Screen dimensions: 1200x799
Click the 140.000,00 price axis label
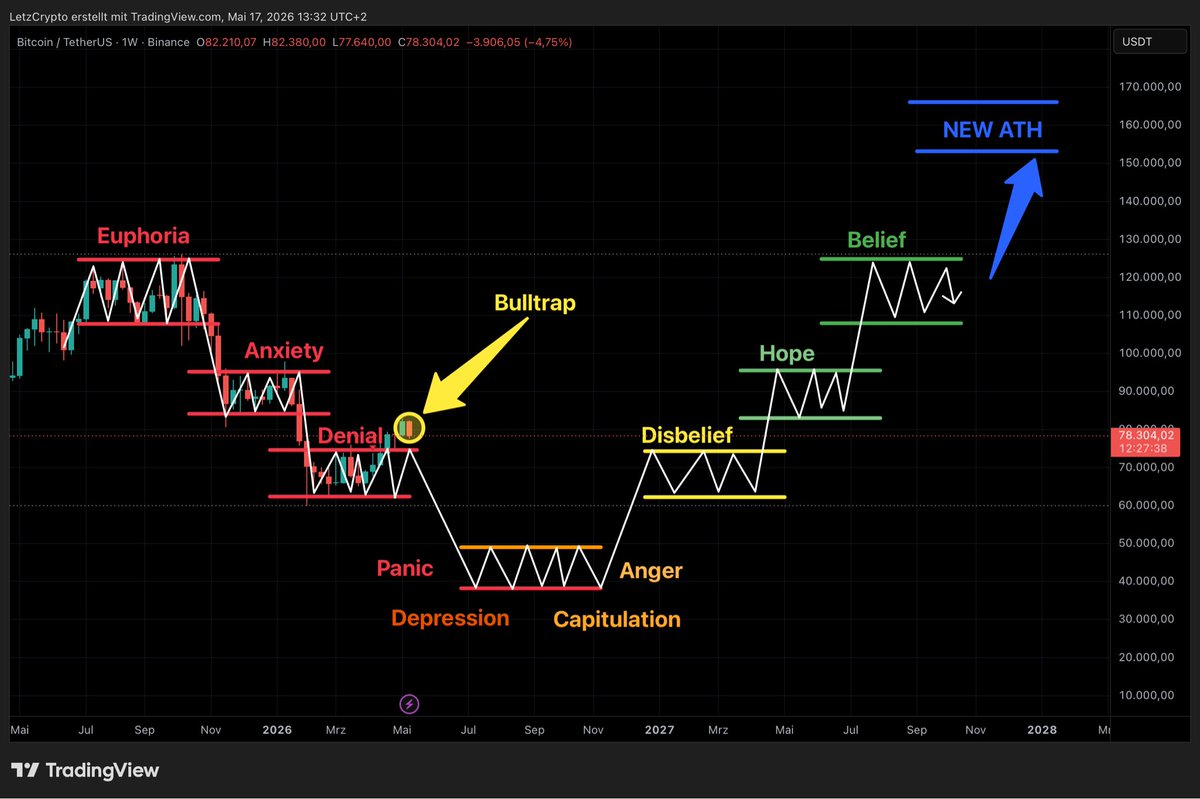(x=1151, y=201)
